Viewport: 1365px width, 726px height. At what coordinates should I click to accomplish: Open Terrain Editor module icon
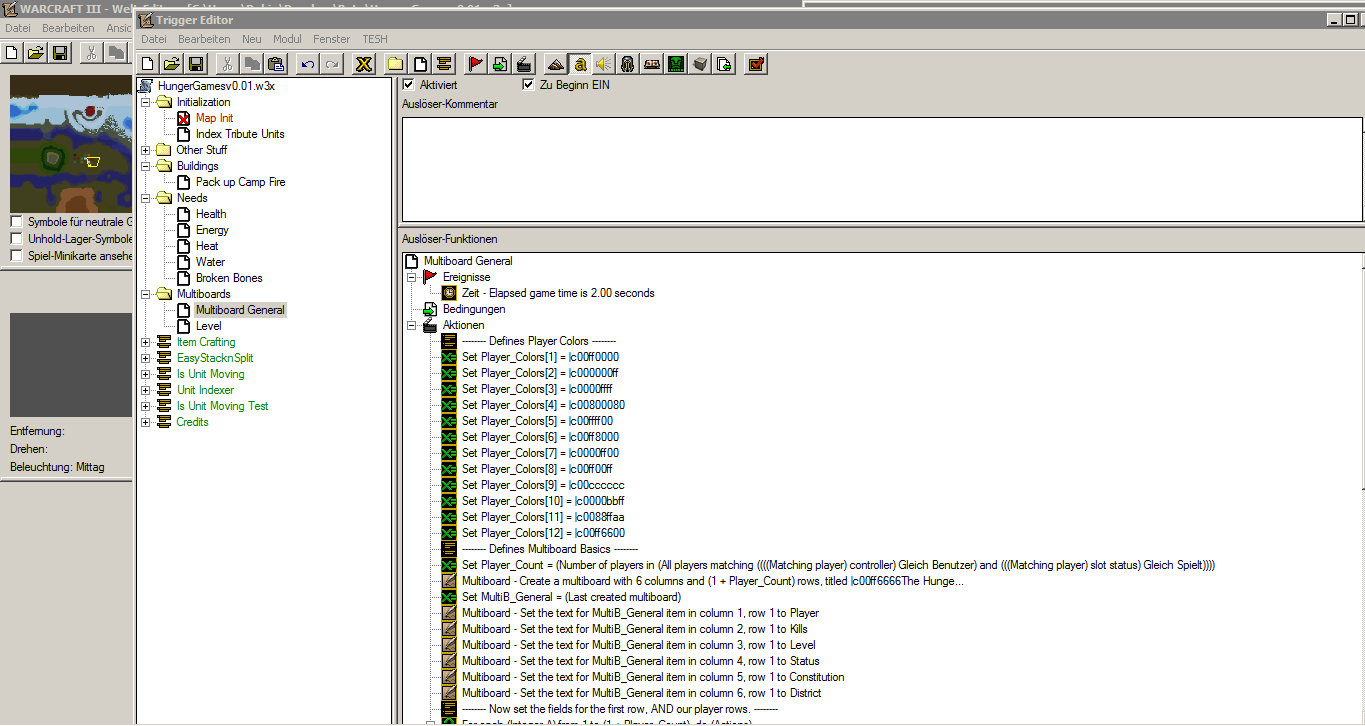click(556, 64)
